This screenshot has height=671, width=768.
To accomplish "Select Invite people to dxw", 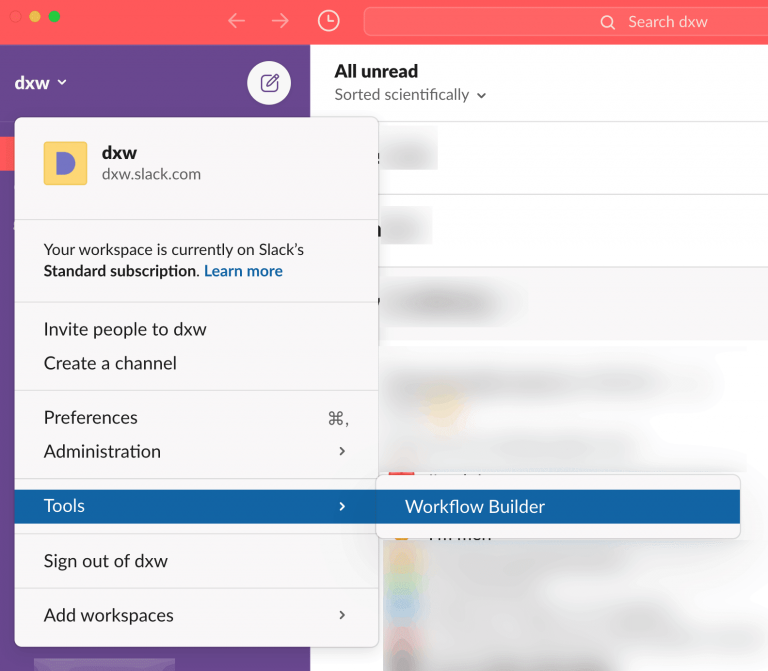I will (x=196, y=330).
